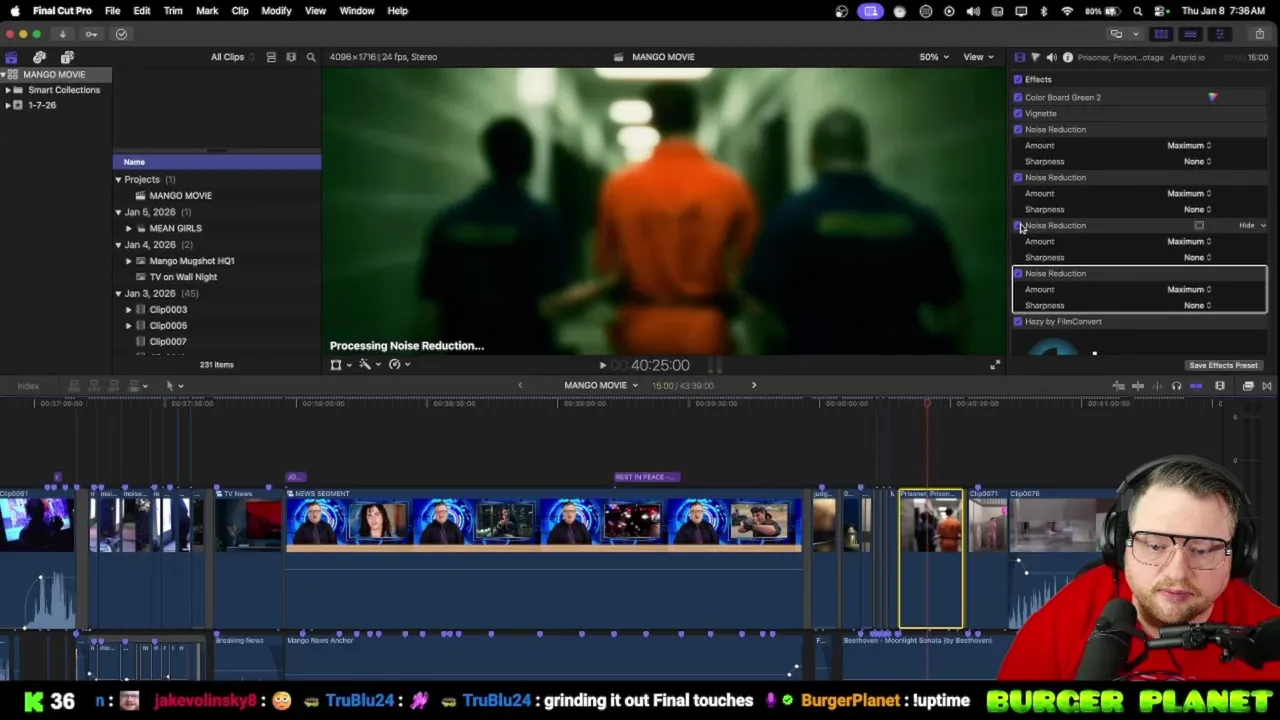
Task: Open Color Board Green 2 color editor
Action: pos(1212,97)
